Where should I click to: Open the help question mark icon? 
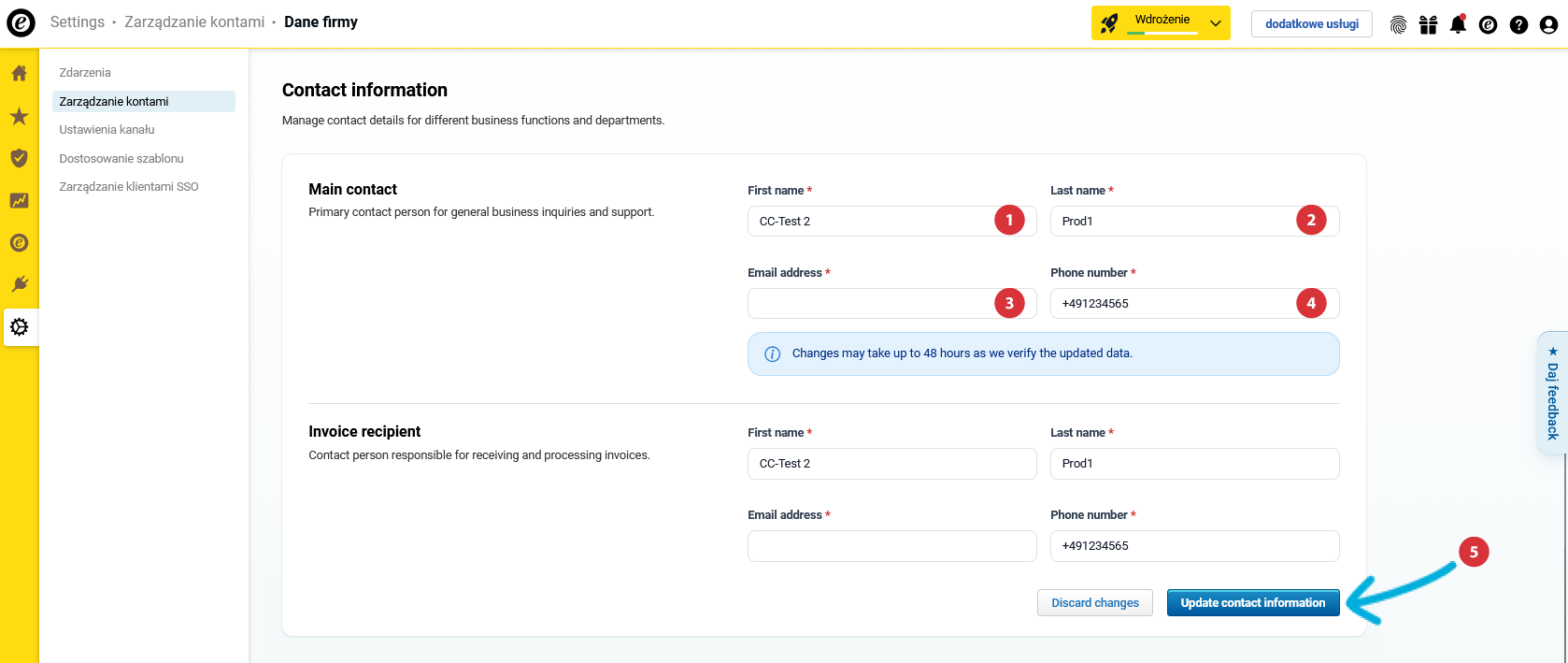coord(1518,24)
